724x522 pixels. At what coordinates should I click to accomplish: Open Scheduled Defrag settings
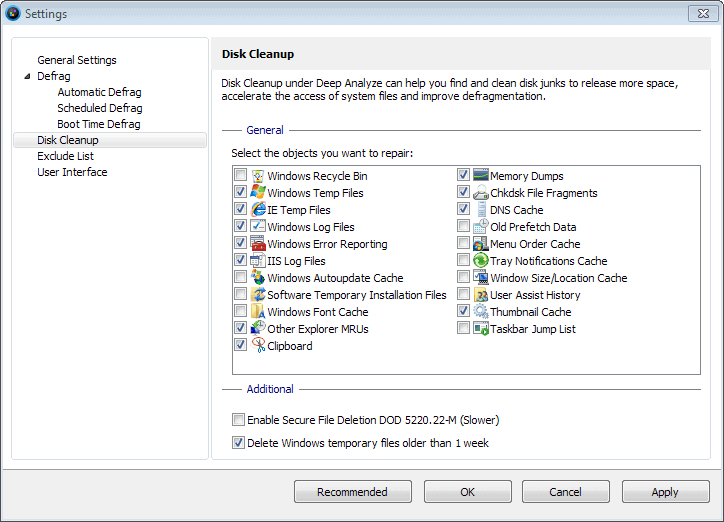coord(100,108)
